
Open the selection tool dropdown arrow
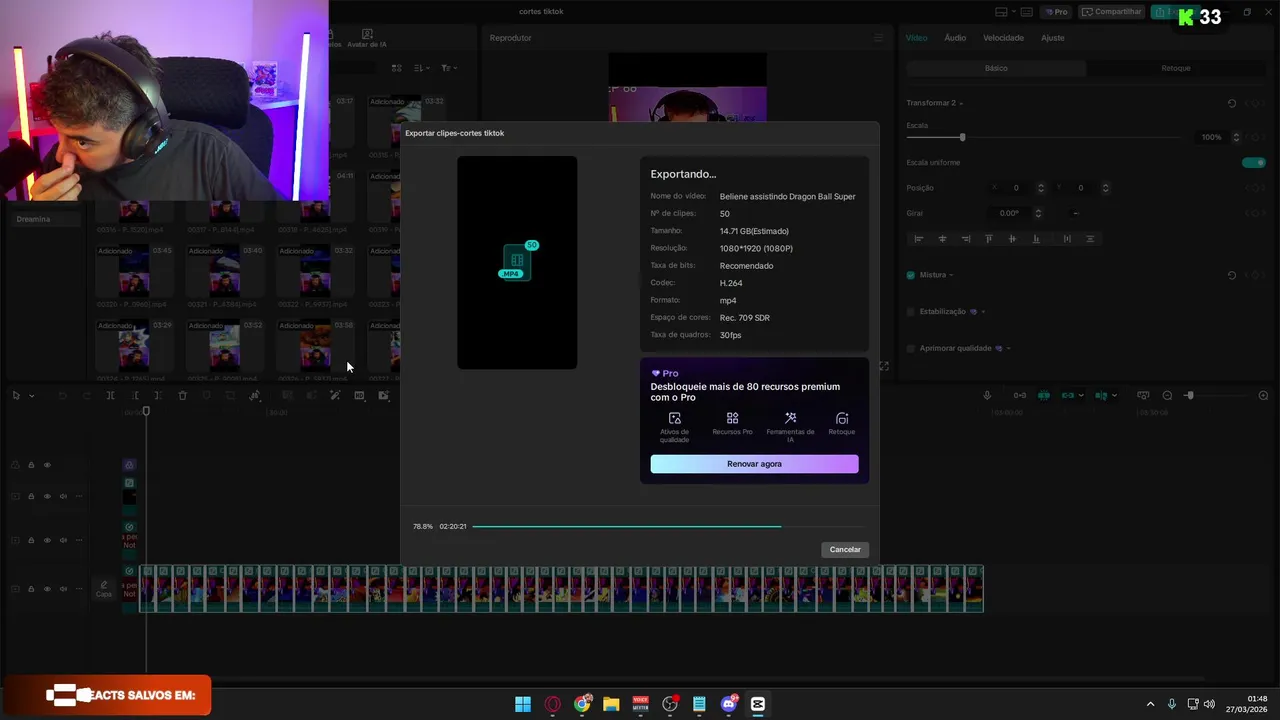31,396
